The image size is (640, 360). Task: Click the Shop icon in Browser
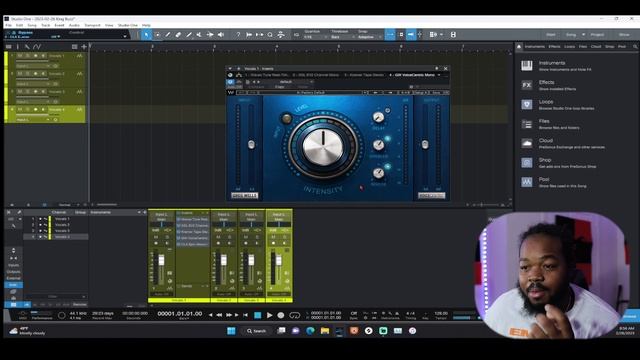[x=527, y=163]
